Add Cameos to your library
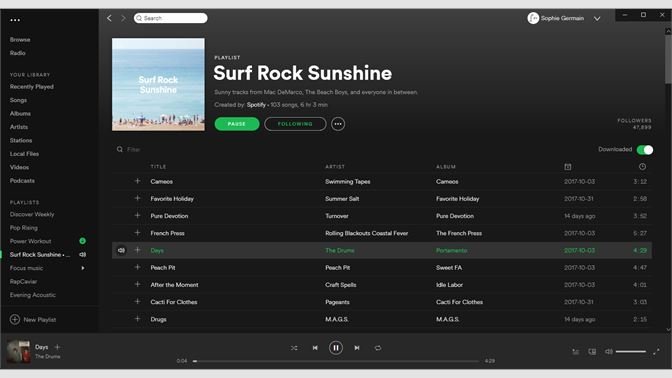Screen dimensions: 672x378 (x=137, y=181)
